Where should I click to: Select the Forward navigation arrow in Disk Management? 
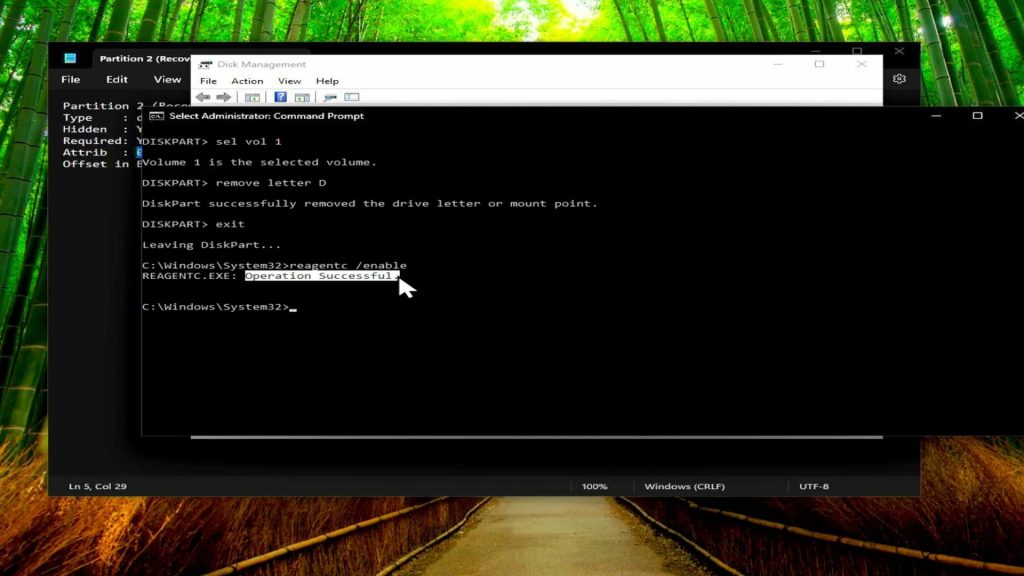[x=221, y=97]
